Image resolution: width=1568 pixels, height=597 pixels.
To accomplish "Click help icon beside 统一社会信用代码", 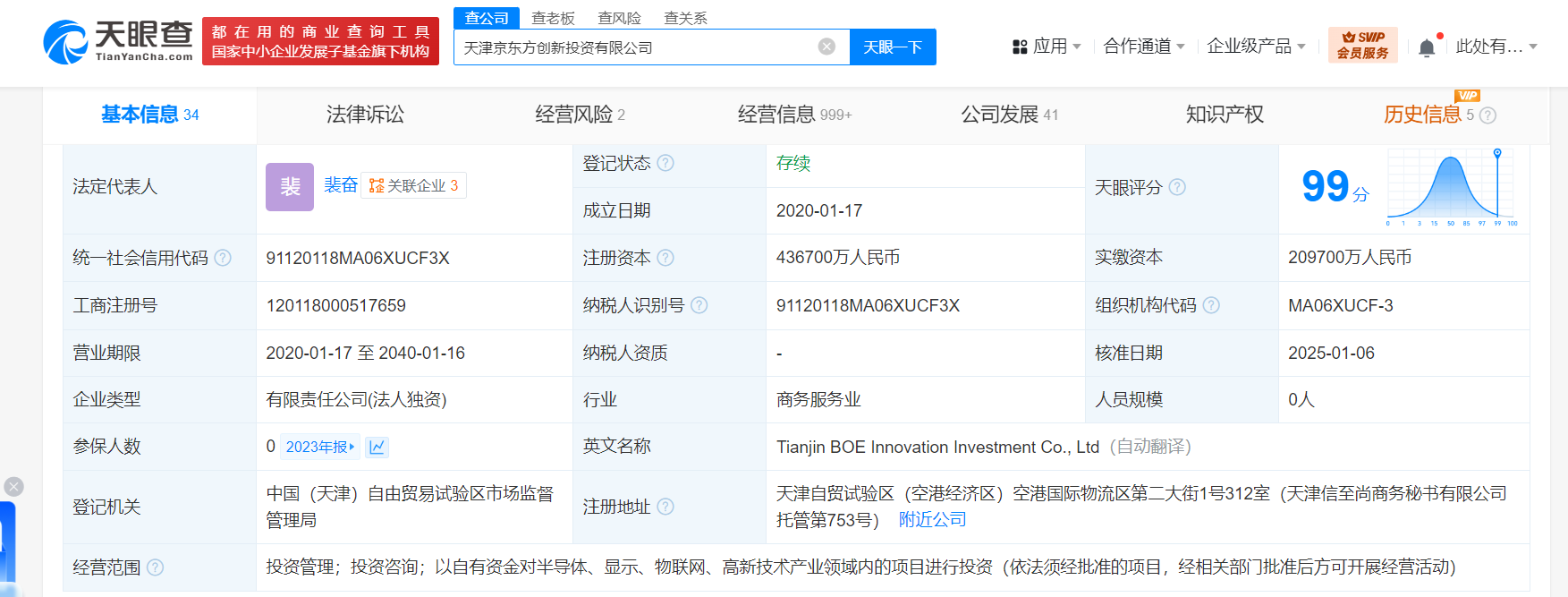I will tap(223, 258).
